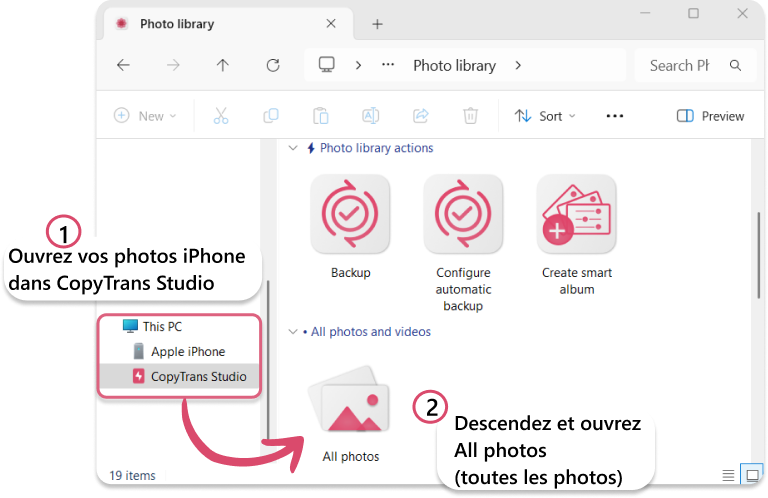
Task: Open the Backup action icon
Action: click(x=350, y=214)
